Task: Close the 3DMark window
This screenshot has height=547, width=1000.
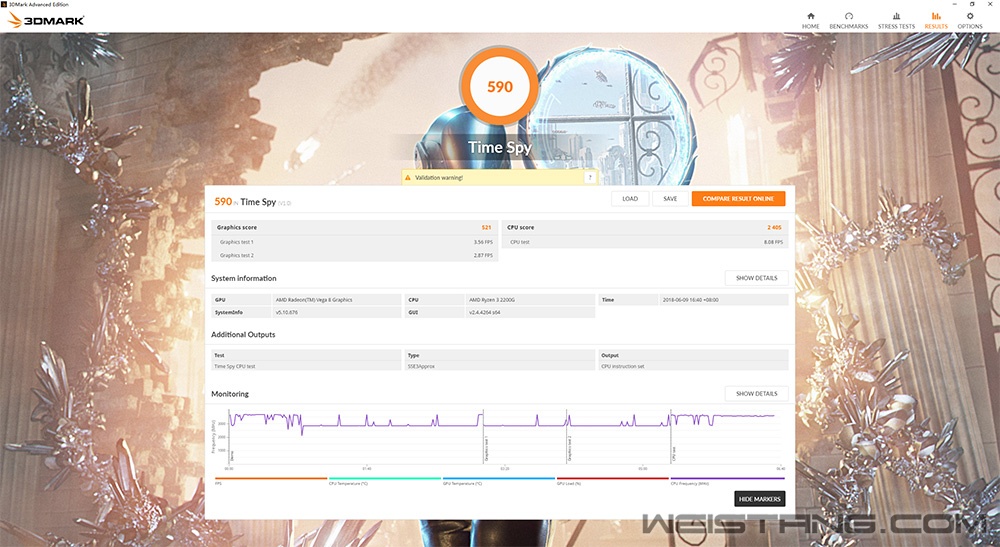Action: [990, 4]
